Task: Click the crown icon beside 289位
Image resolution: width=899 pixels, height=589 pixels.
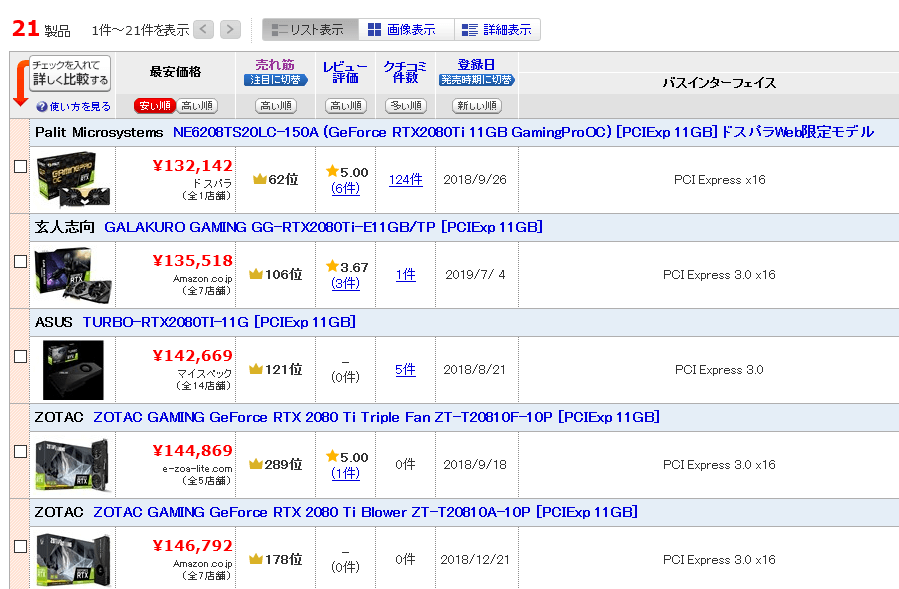Action: pos(256,465)
